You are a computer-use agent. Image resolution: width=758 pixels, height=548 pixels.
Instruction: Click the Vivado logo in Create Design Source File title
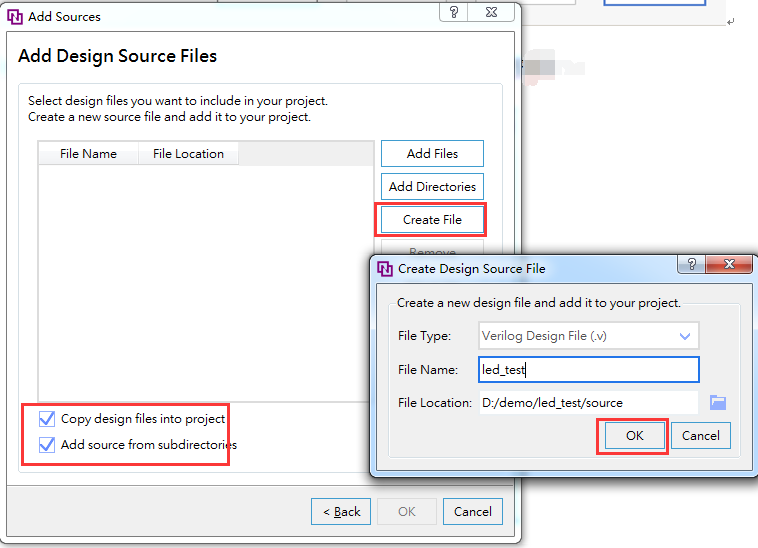pyautogui.click(x=385, y=268)
